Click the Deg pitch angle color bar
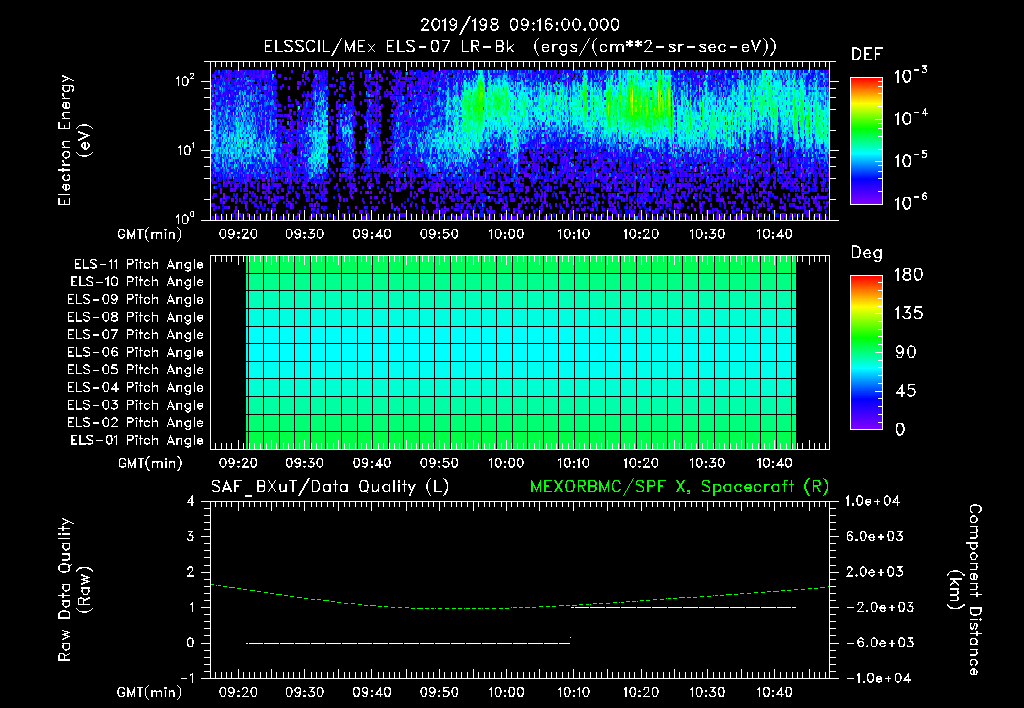 866,352
